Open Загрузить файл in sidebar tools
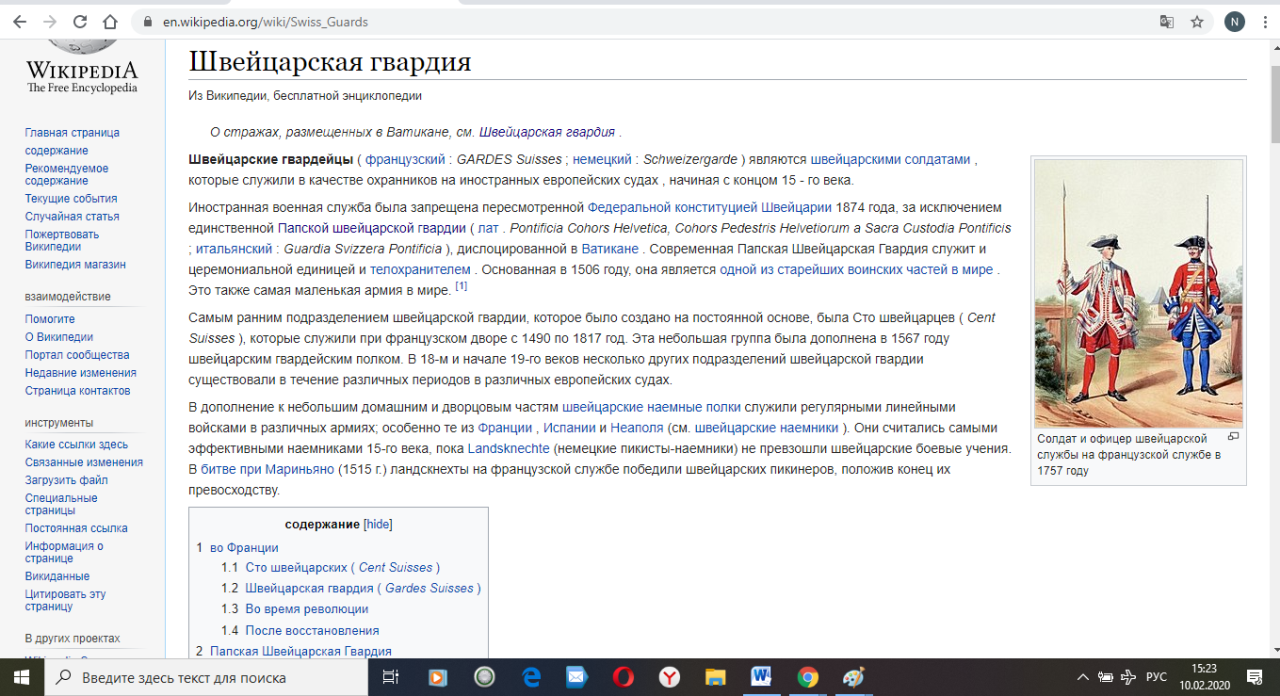 point(66,480)
